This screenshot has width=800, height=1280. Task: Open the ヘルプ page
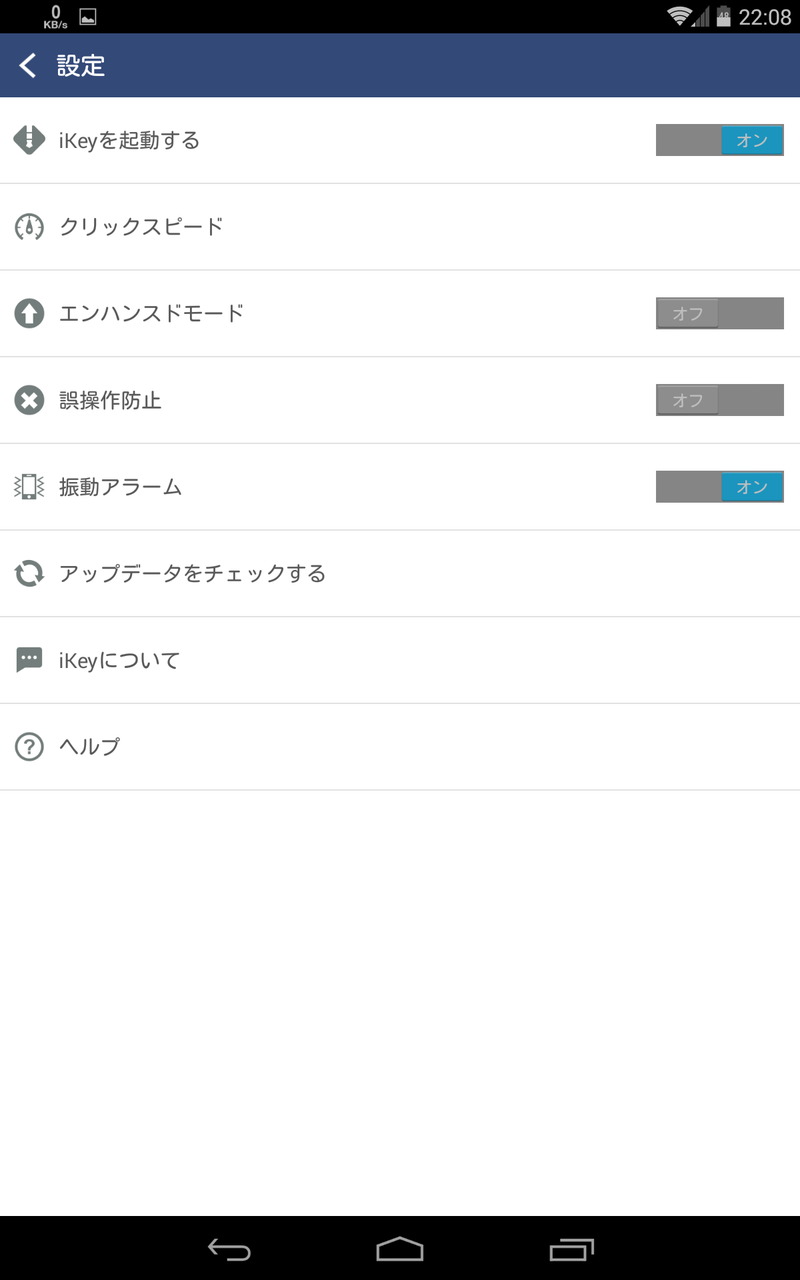[90, 747]
